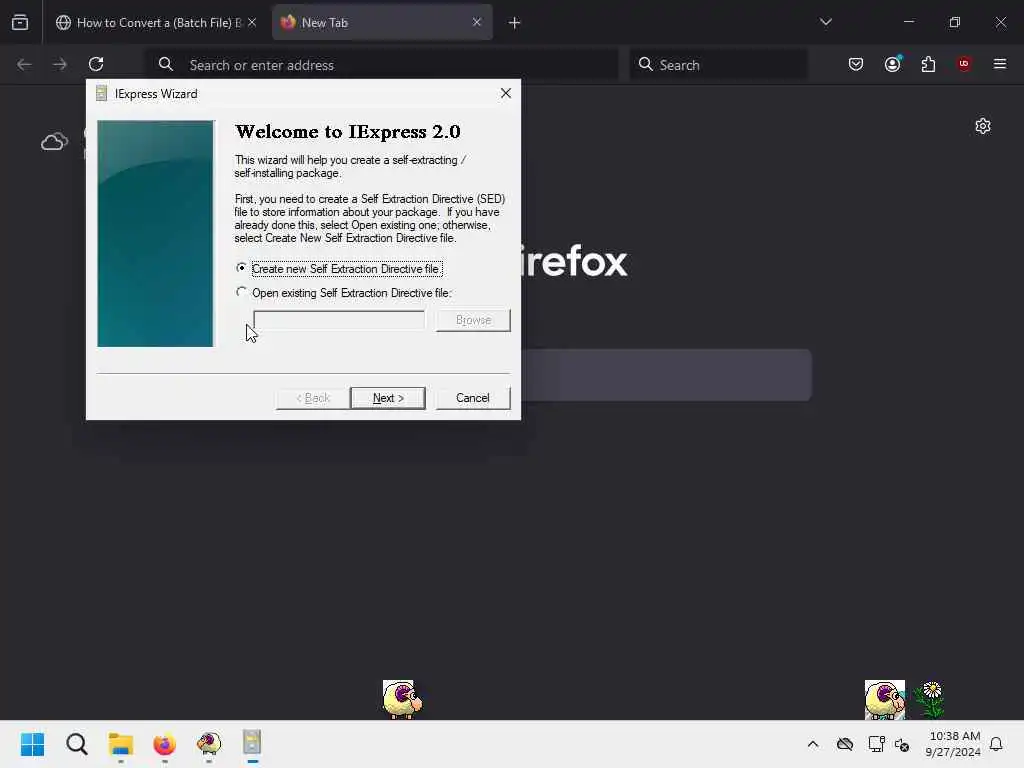Click the Firefox taskbar icon
This screenshot has width=1024, height=768.
(x=165, y=744)
